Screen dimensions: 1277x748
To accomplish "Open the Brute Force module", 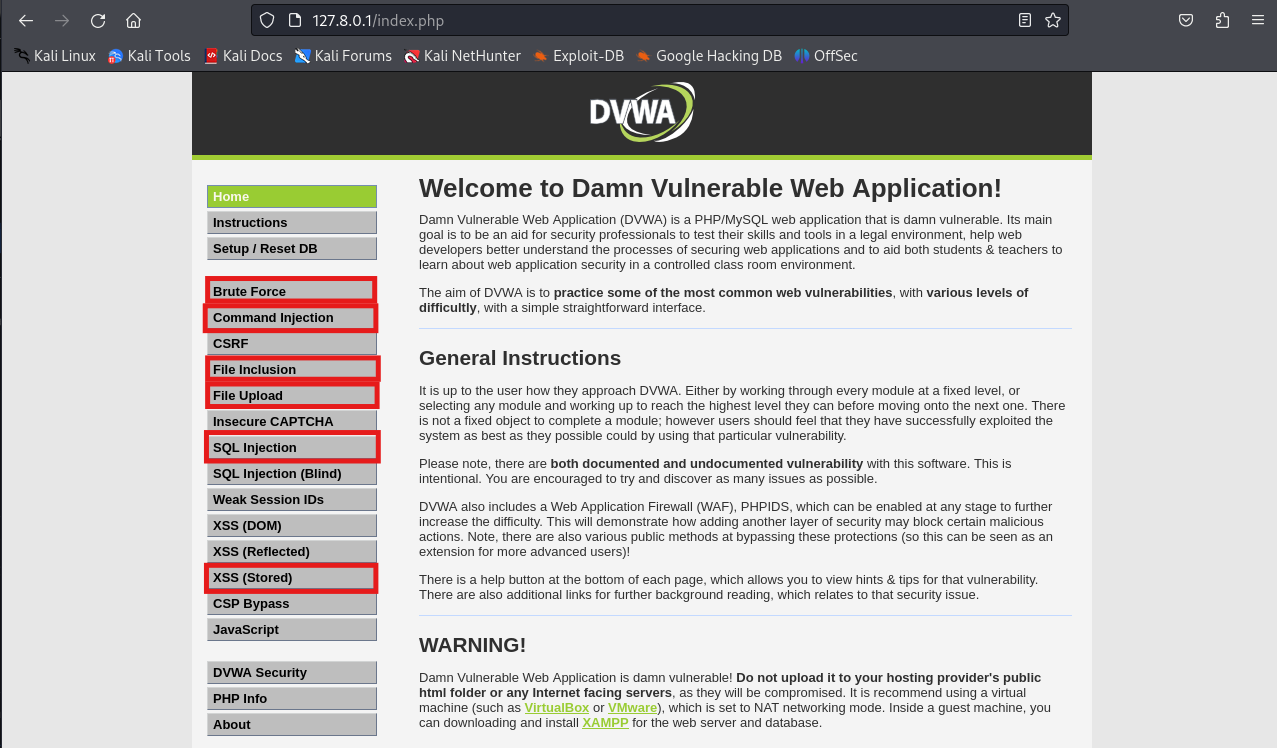I will (x=292, y=291).
